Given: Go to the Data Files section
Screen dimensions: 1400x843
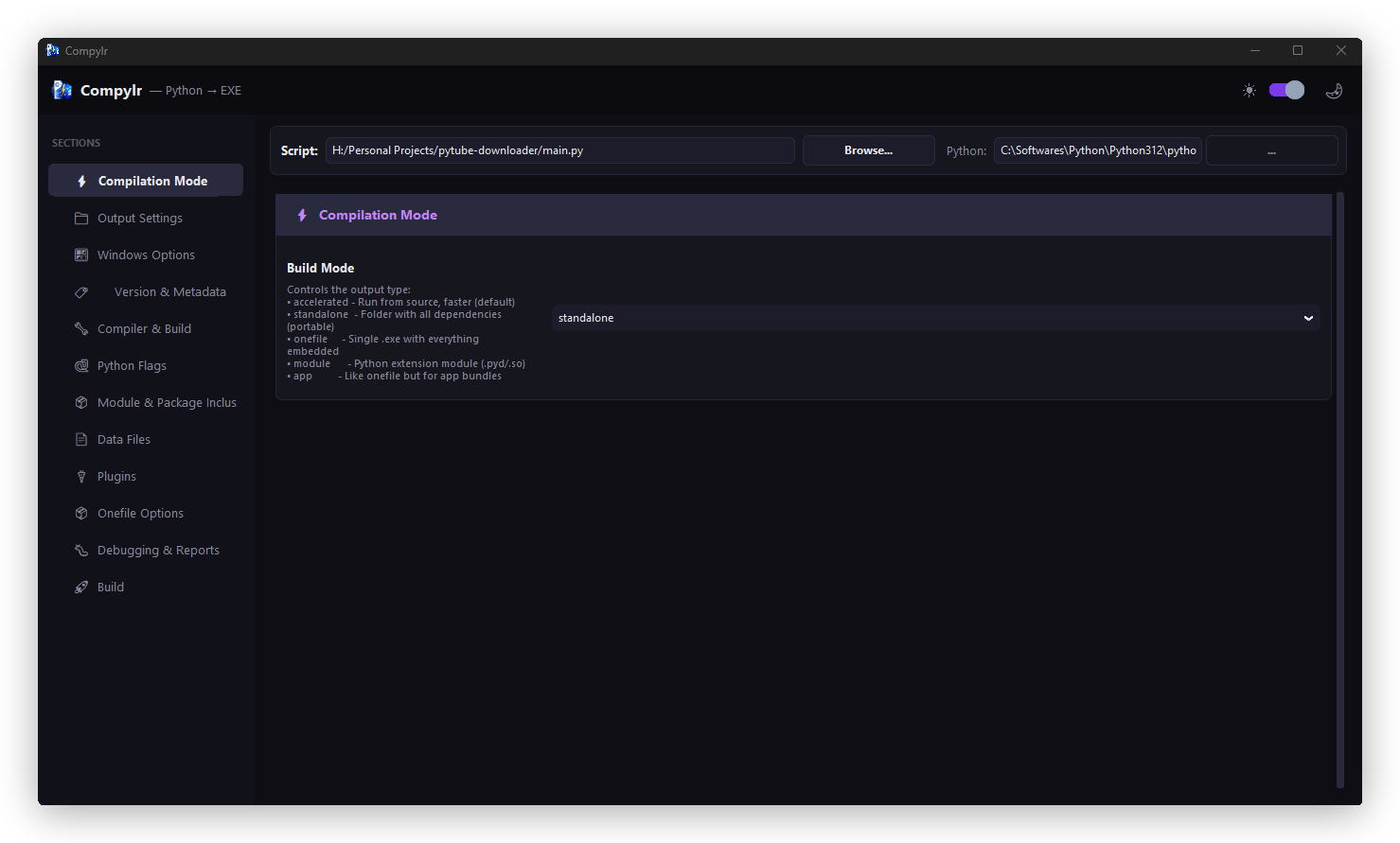Looking at the screenshot, I should coord(146,439).
